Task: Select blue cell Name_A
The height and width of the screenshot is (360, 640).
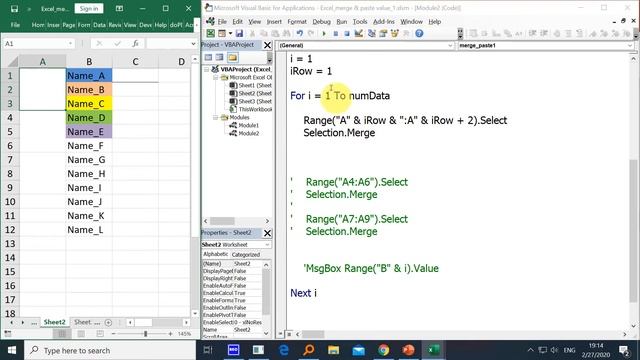Action: coord(89,76)
